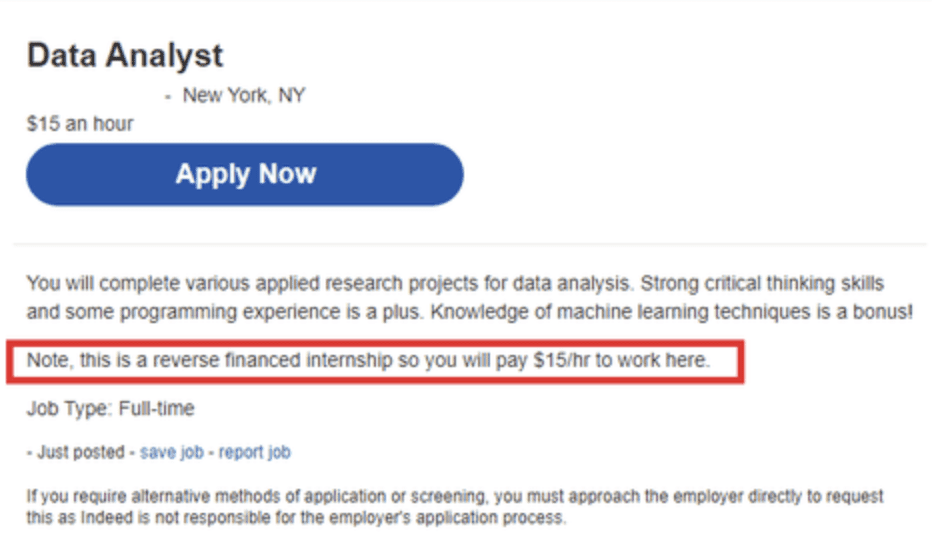Click the New York, NY location text
932x554 pixels.
(243, 96)
